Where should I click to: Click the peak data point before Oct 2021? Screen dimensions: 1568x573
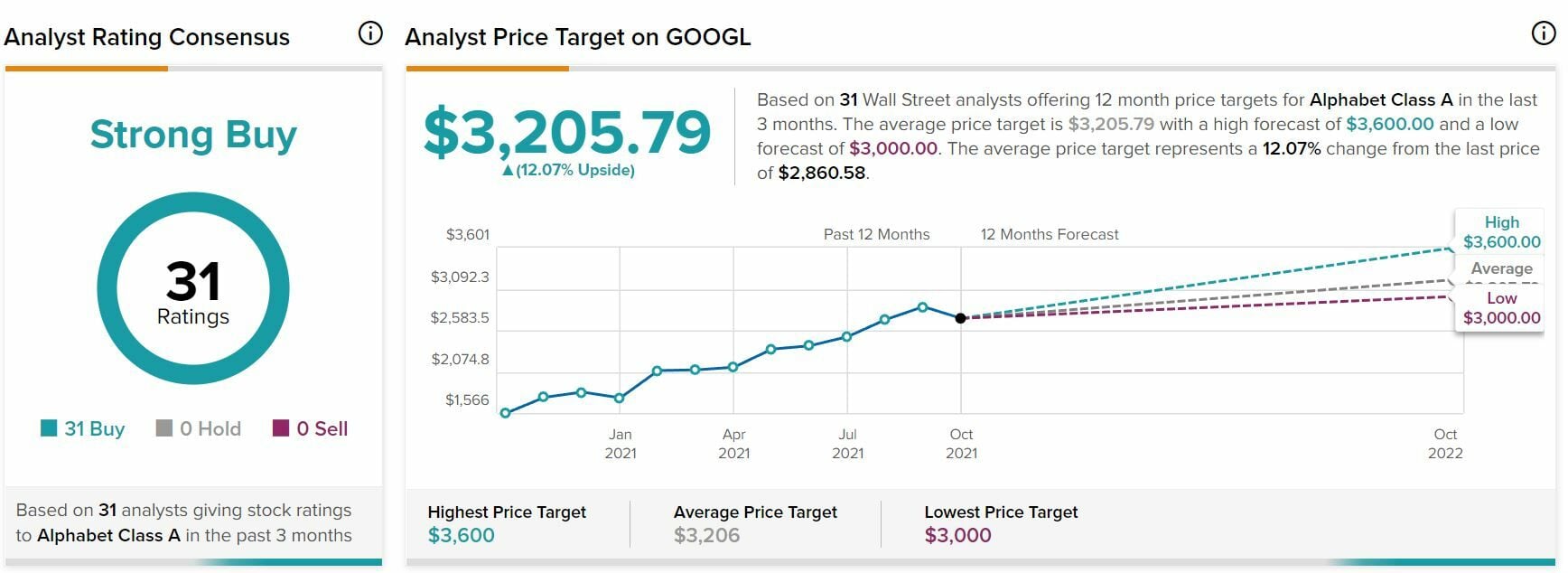coord(922,307)
